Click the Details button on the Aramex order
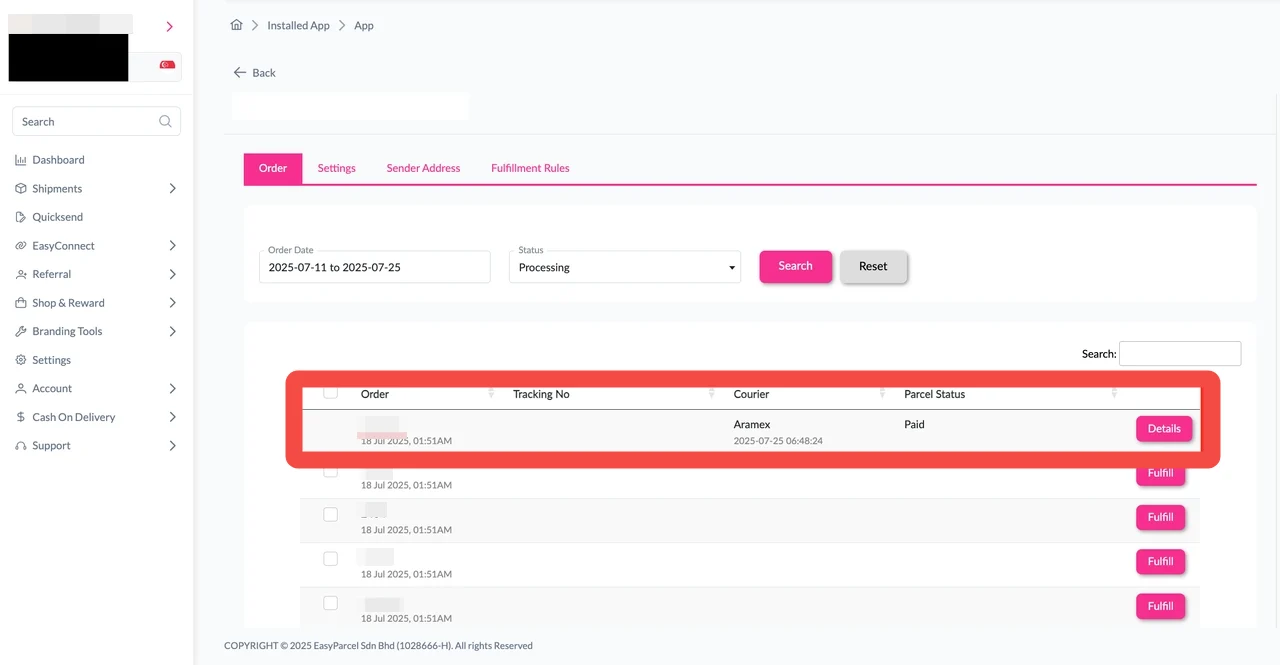The width and height of the screenshot is (1280, 665). coord(1163,428)
